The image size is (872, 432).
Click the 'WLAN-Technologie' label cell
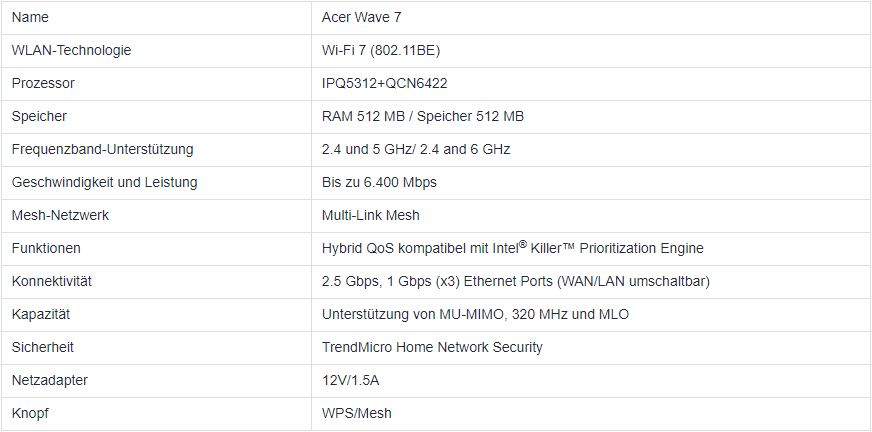pos(71,51)
